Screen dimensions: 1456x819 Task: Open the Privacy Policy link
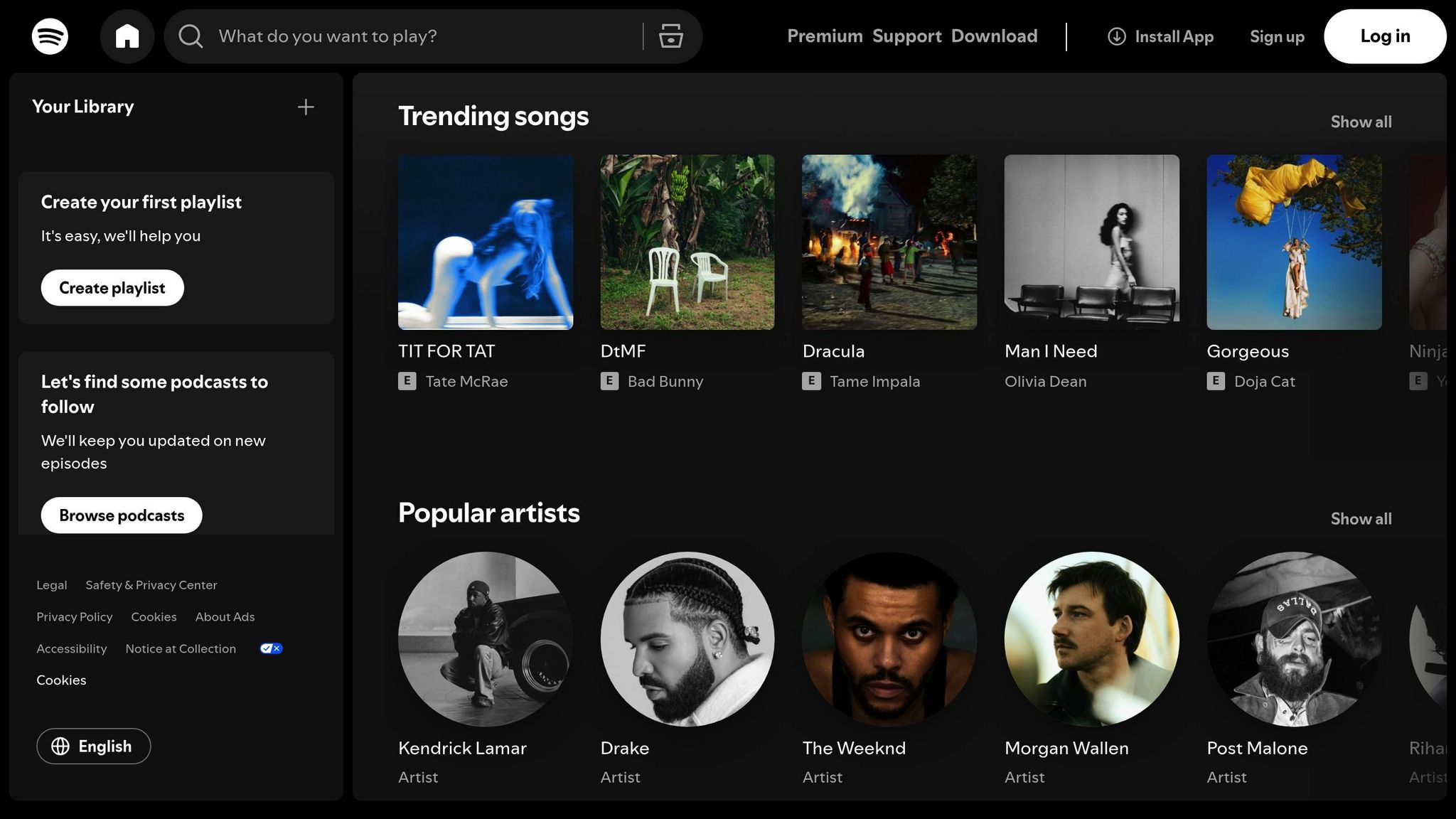[75, 616]
